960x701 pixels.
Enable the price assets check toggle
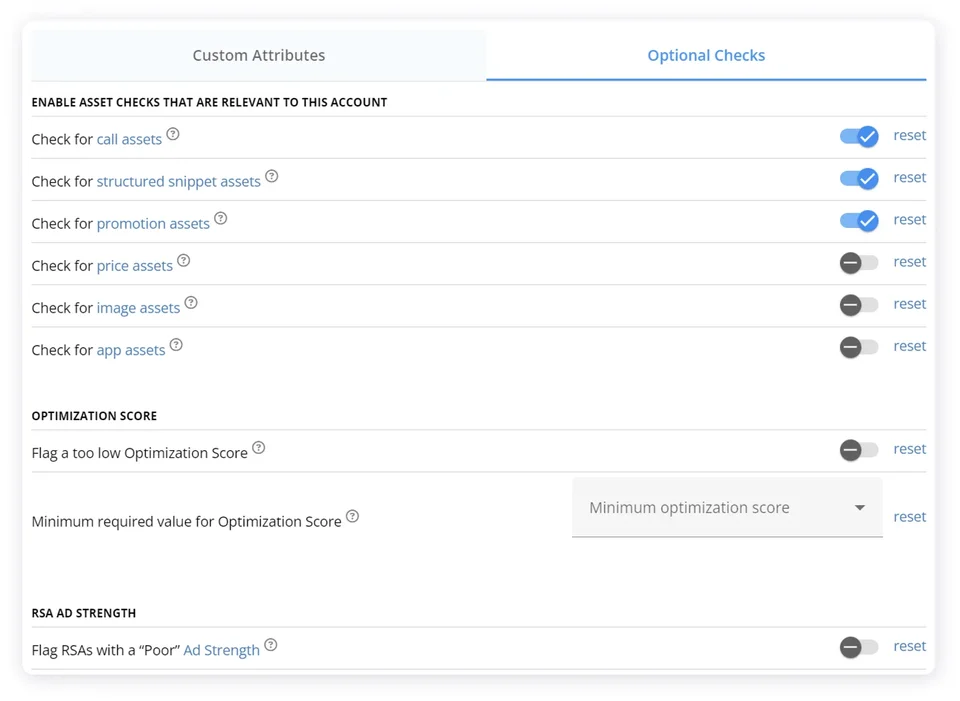tap(859, 263)
